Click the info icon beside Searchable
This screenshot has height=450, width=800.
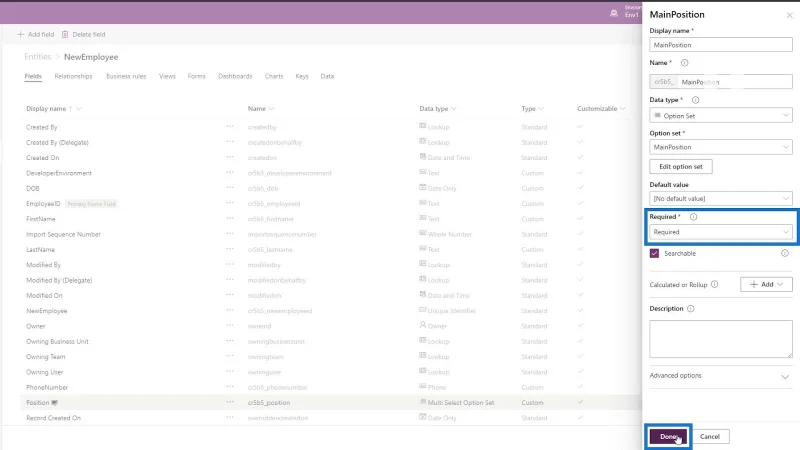pyautogui.click(x=785, y=253)
